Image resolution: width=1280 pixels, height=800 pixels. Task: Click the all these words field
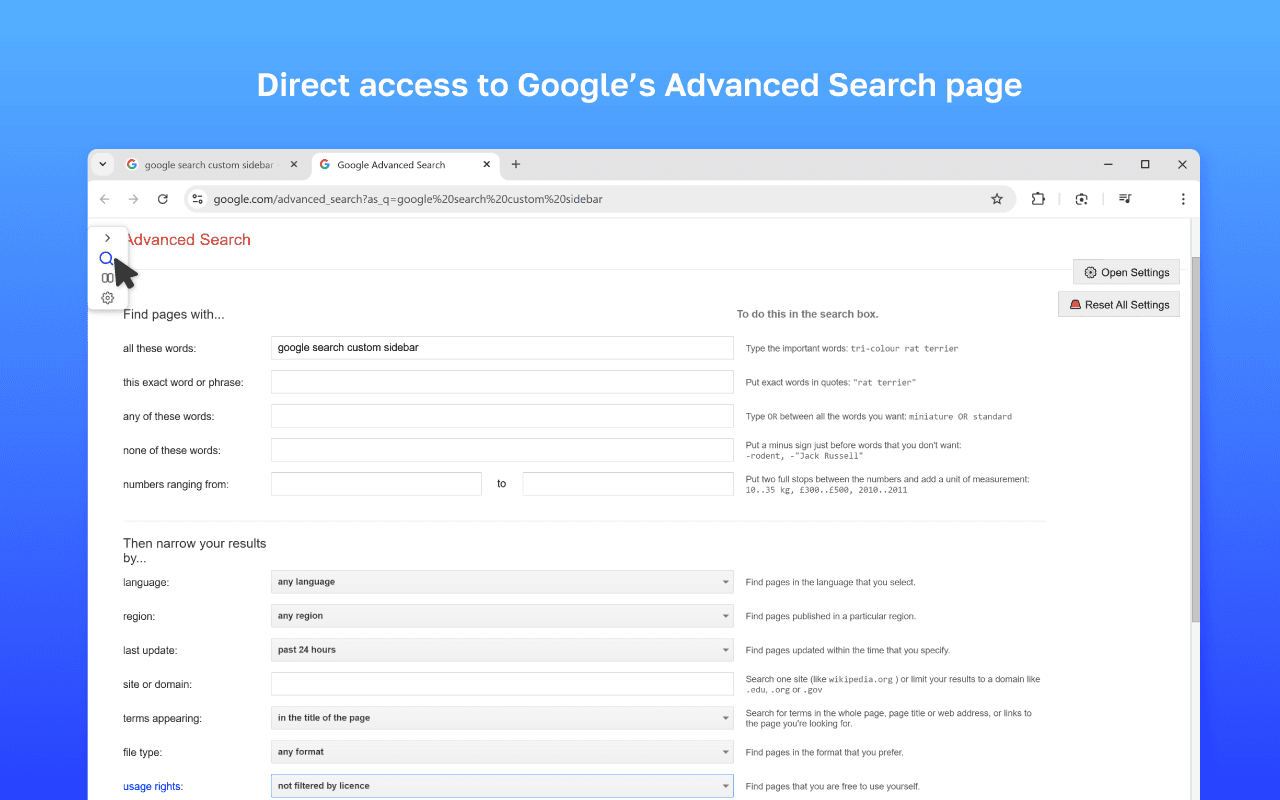click(x=502, y=348)
